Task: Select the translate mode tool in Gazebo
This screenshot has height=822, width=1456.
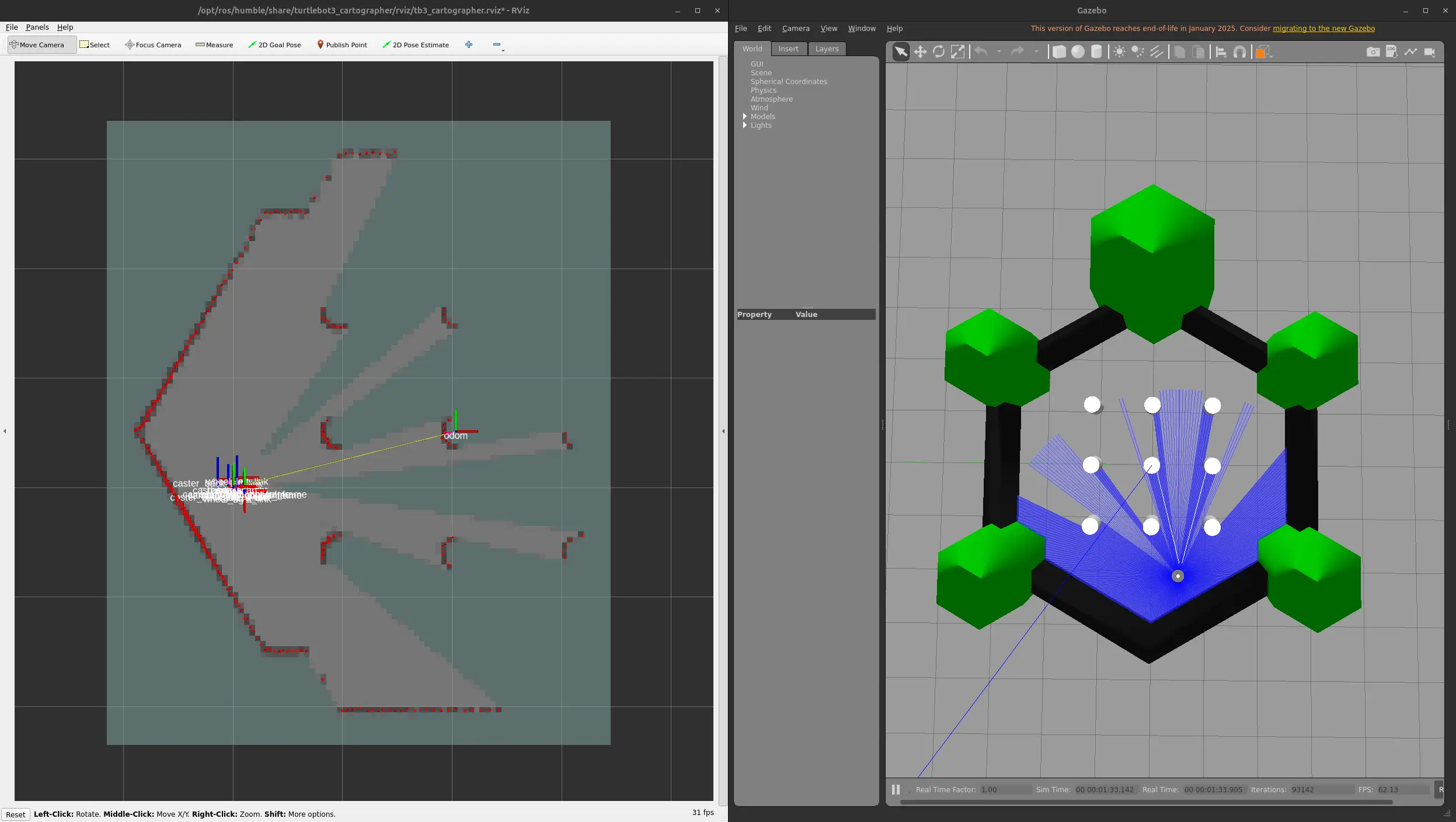Action: click(x=920, y=52)
